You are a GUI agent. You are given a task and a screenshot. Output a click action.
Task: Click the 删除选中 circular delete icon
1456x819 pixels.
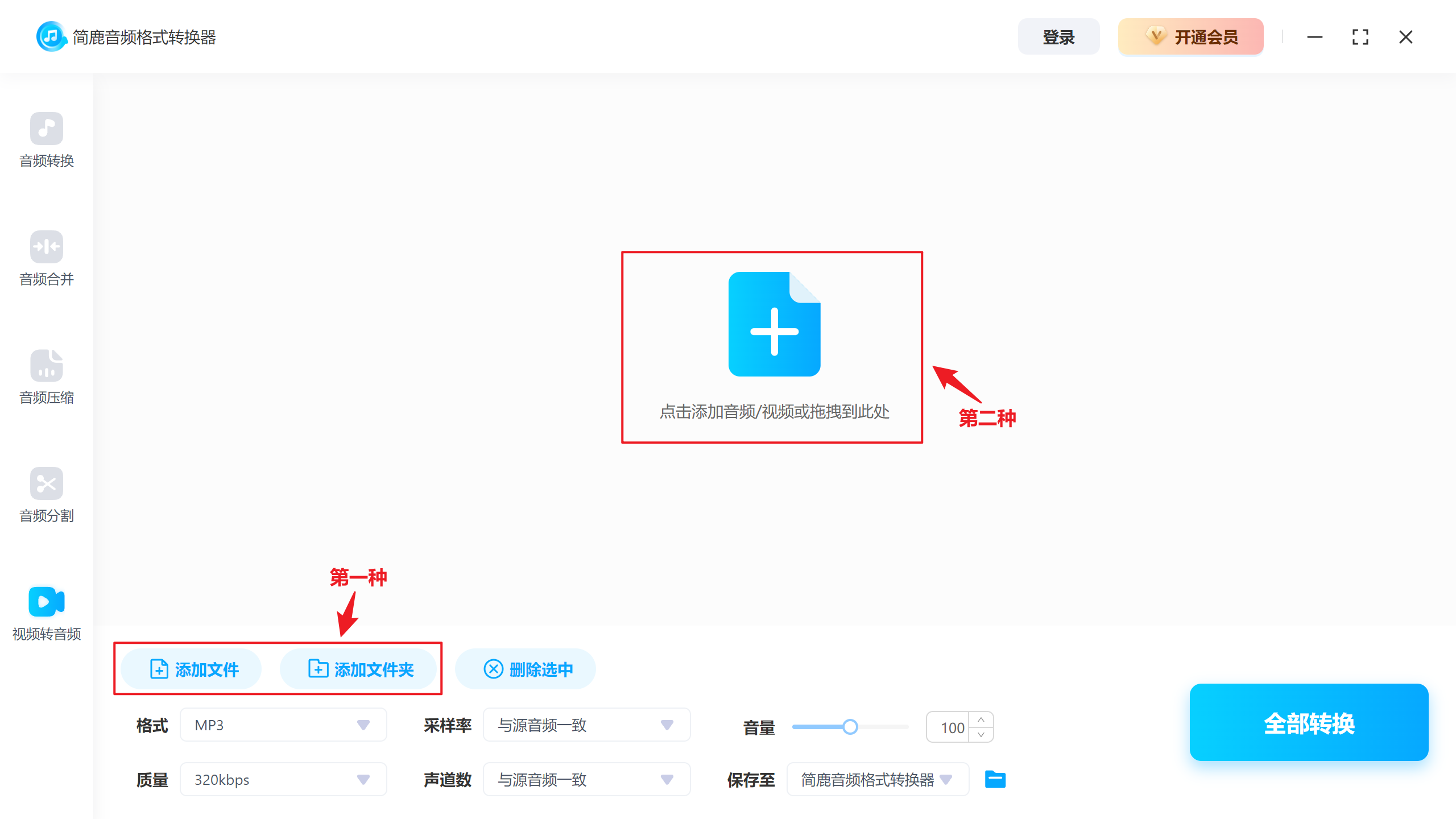493,669
